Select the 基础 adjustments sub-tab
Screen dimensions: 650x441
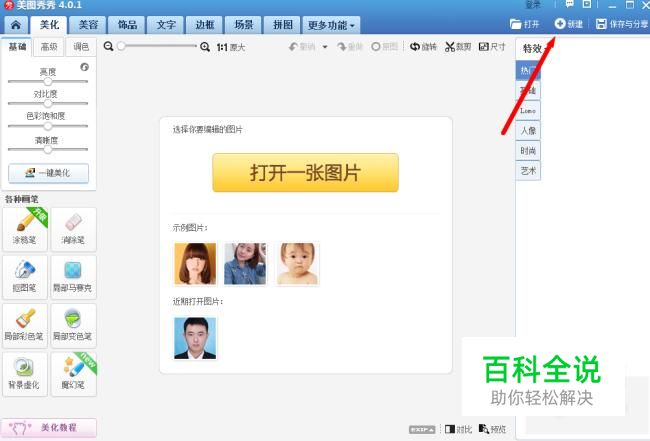(x=17, y=47)
